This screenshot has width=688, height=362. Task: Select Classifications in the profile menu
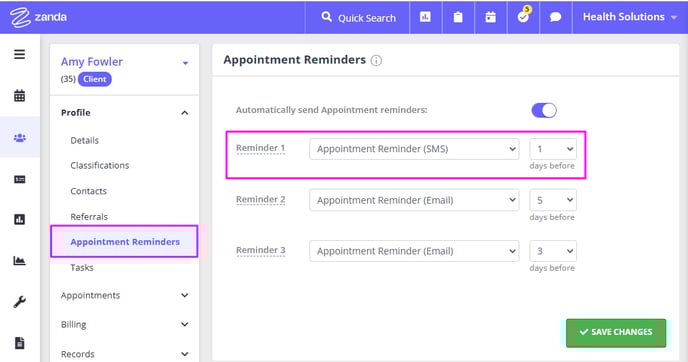tap(100, 165)
